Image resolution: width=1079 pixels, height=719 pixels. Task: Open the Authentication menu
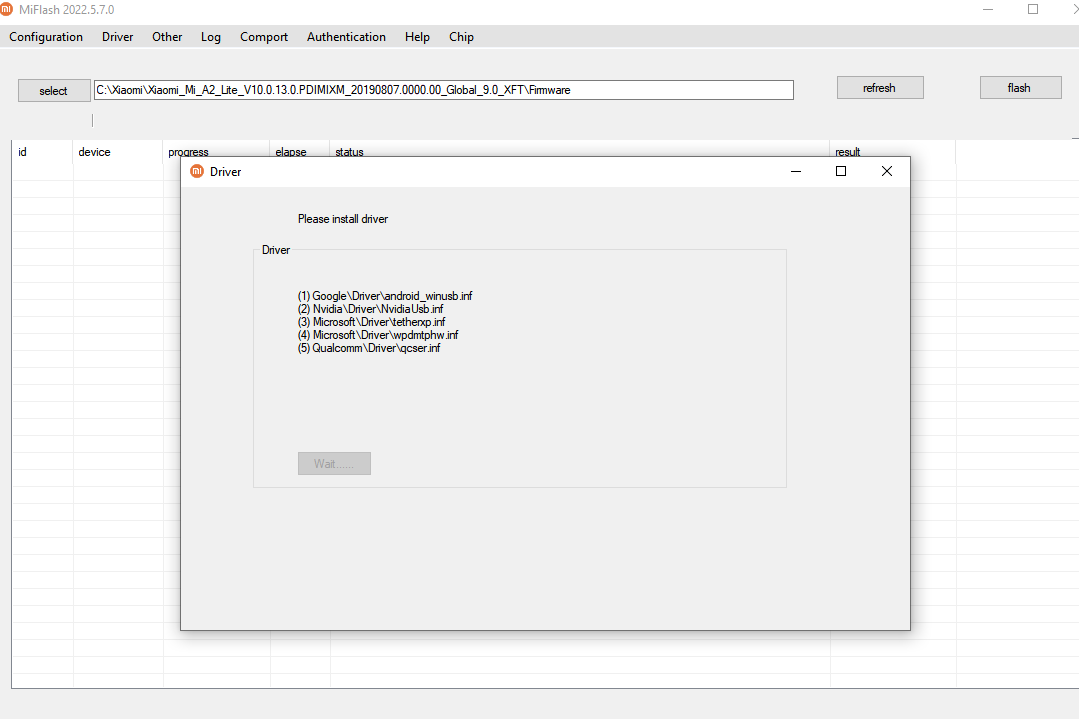(x=346, y=37)
